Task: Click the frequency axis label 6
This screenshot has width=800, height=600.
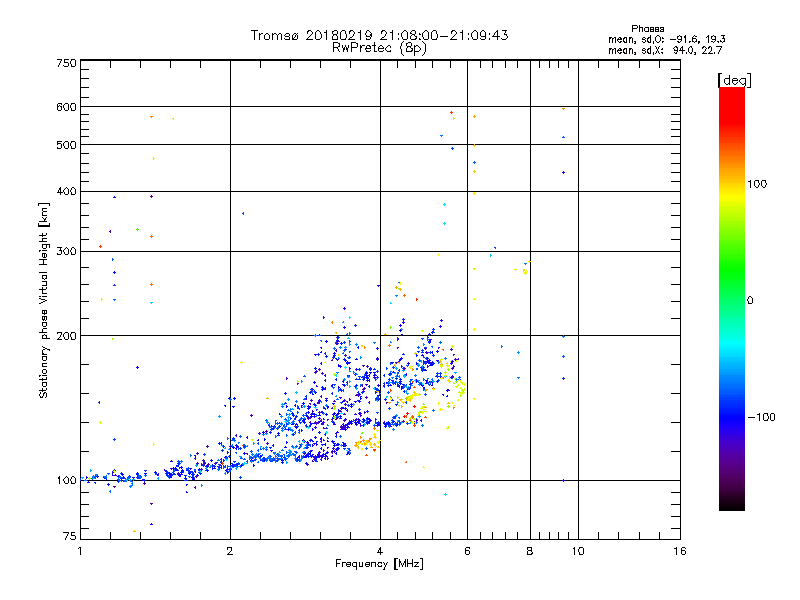Action: tap(467, 551)
